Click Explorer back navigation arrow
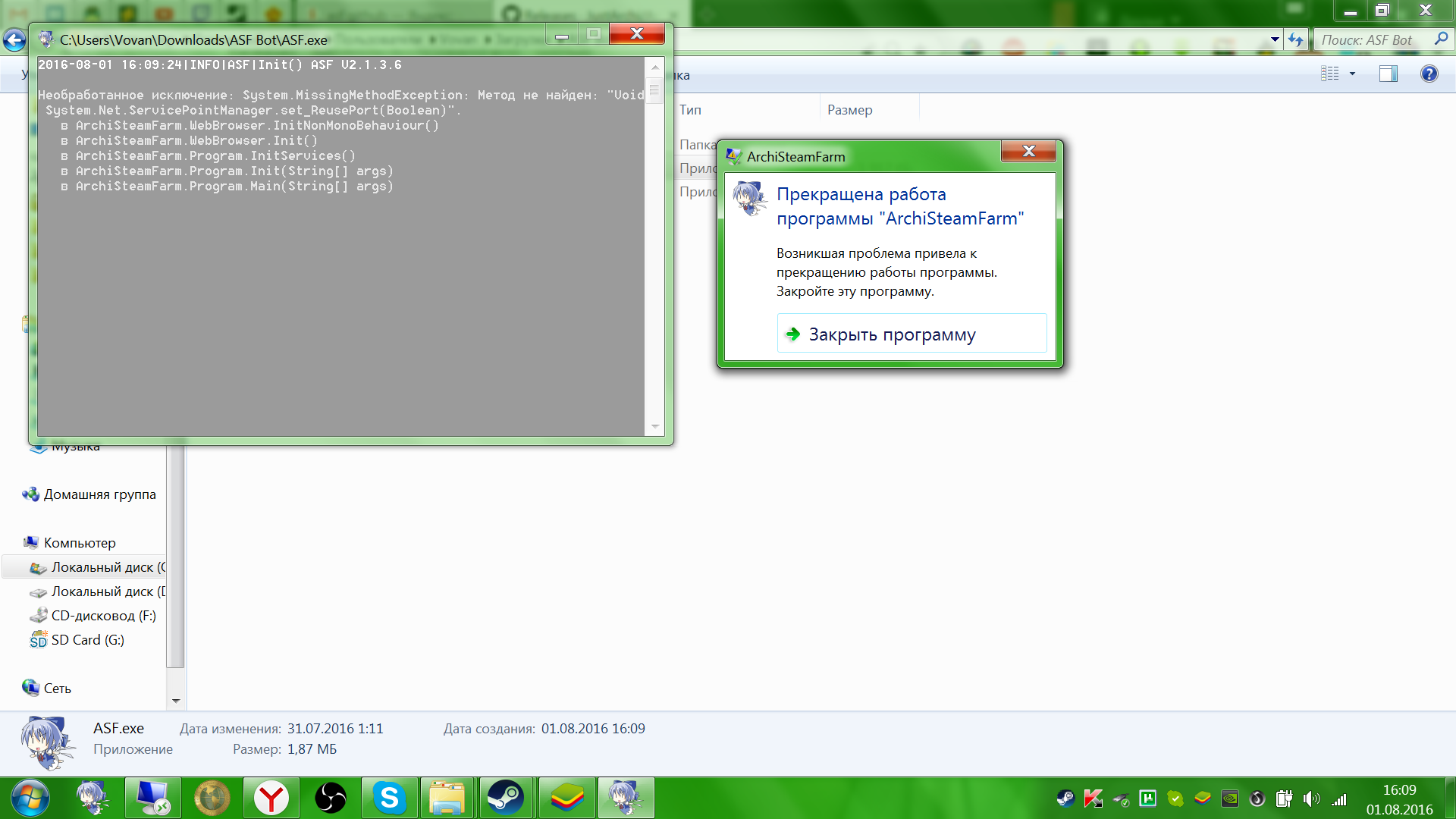The height and width of the screenshot is (819, 1456). coord(14,39)
